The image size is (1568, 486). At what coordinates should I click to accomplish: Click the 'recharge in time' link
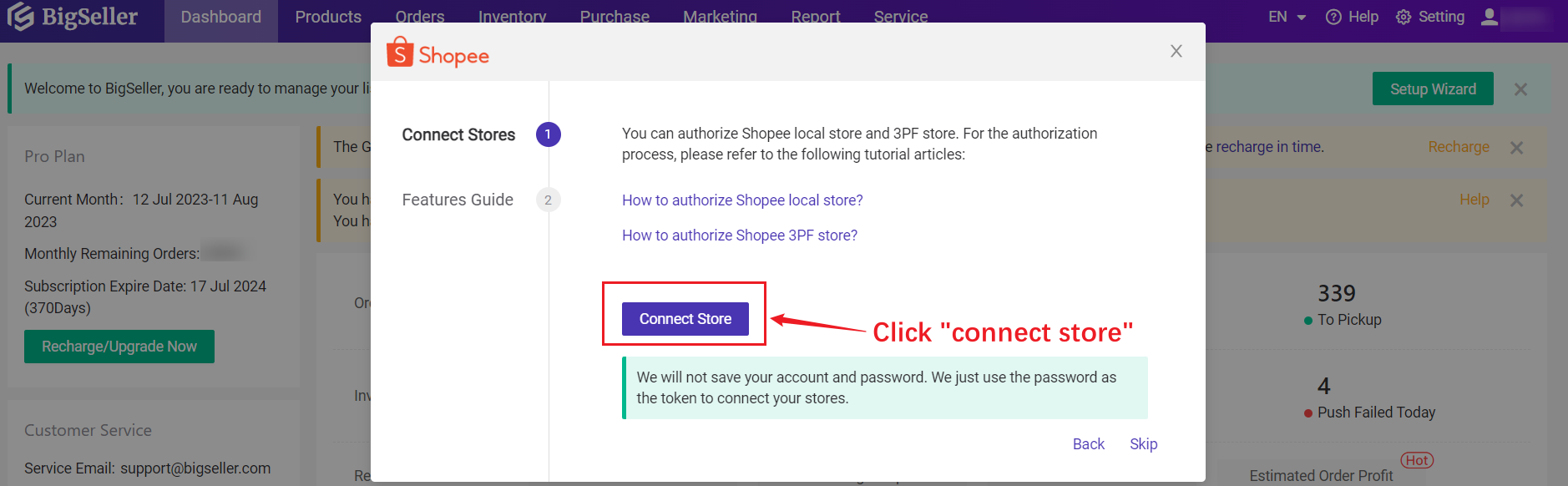tap(1270, 147)
